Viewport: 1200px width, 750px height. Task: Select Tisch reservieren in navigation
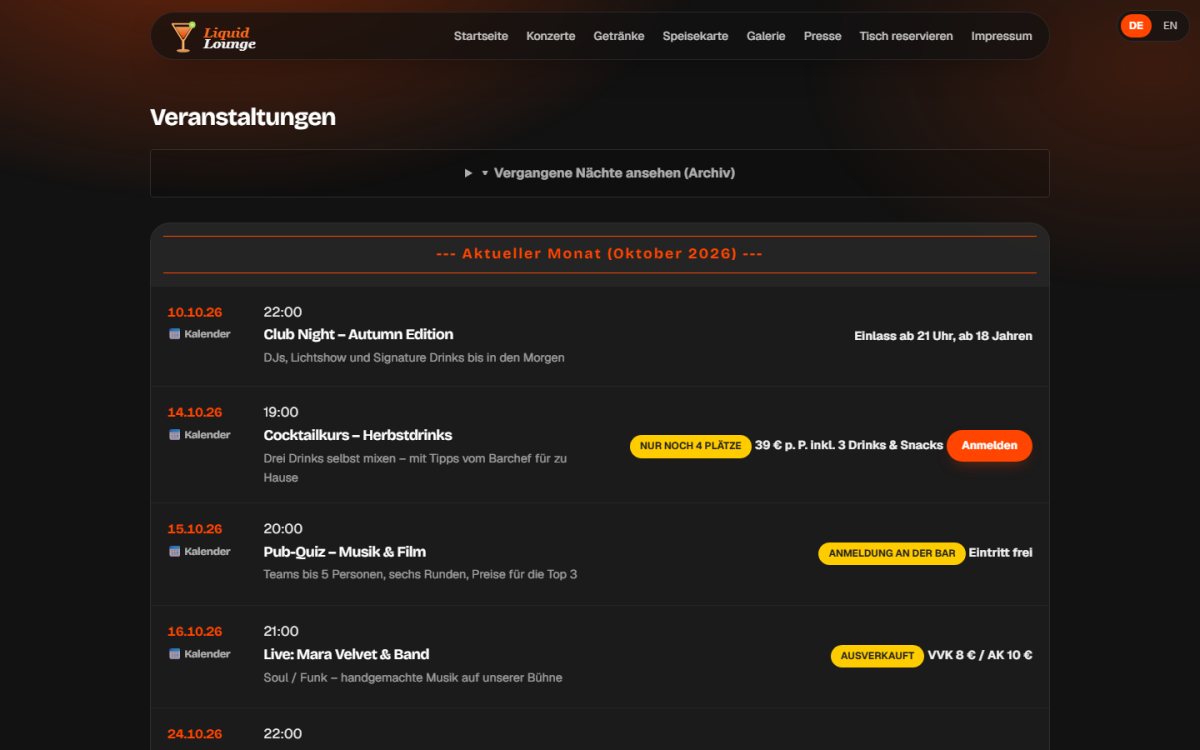tap(906, 36)
